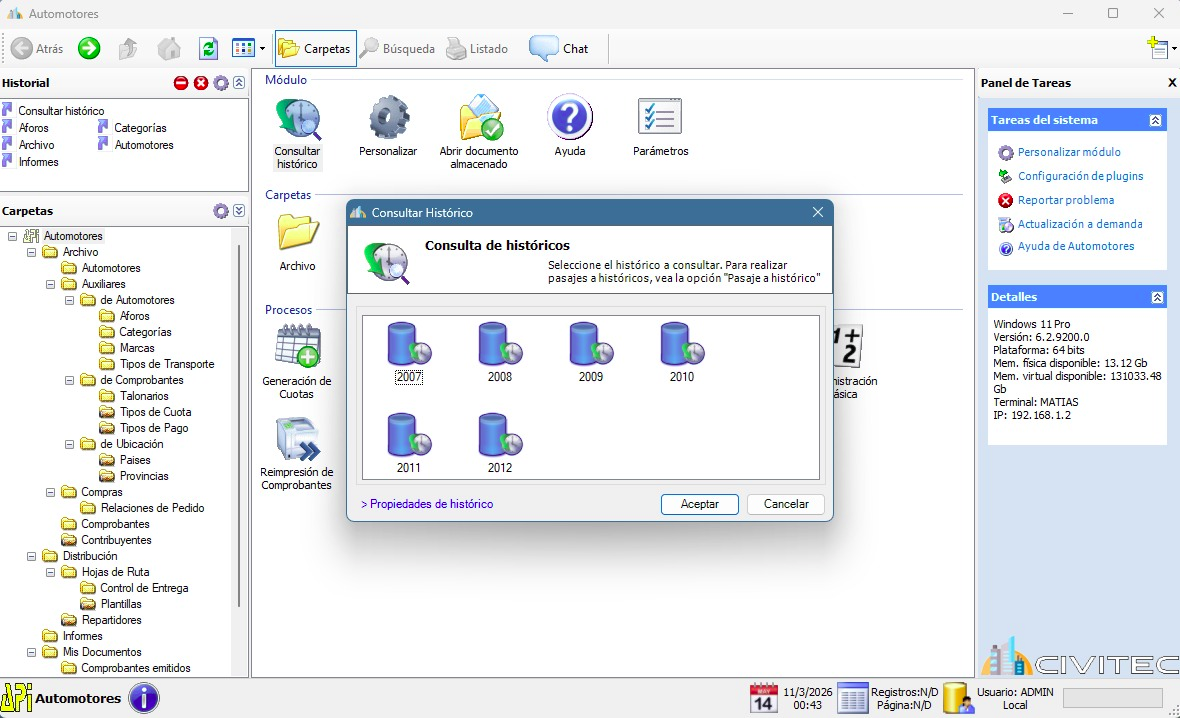Click the red X icon in Historial header
This screenshot has width=1180, height=718.
(x=201, y=83)
